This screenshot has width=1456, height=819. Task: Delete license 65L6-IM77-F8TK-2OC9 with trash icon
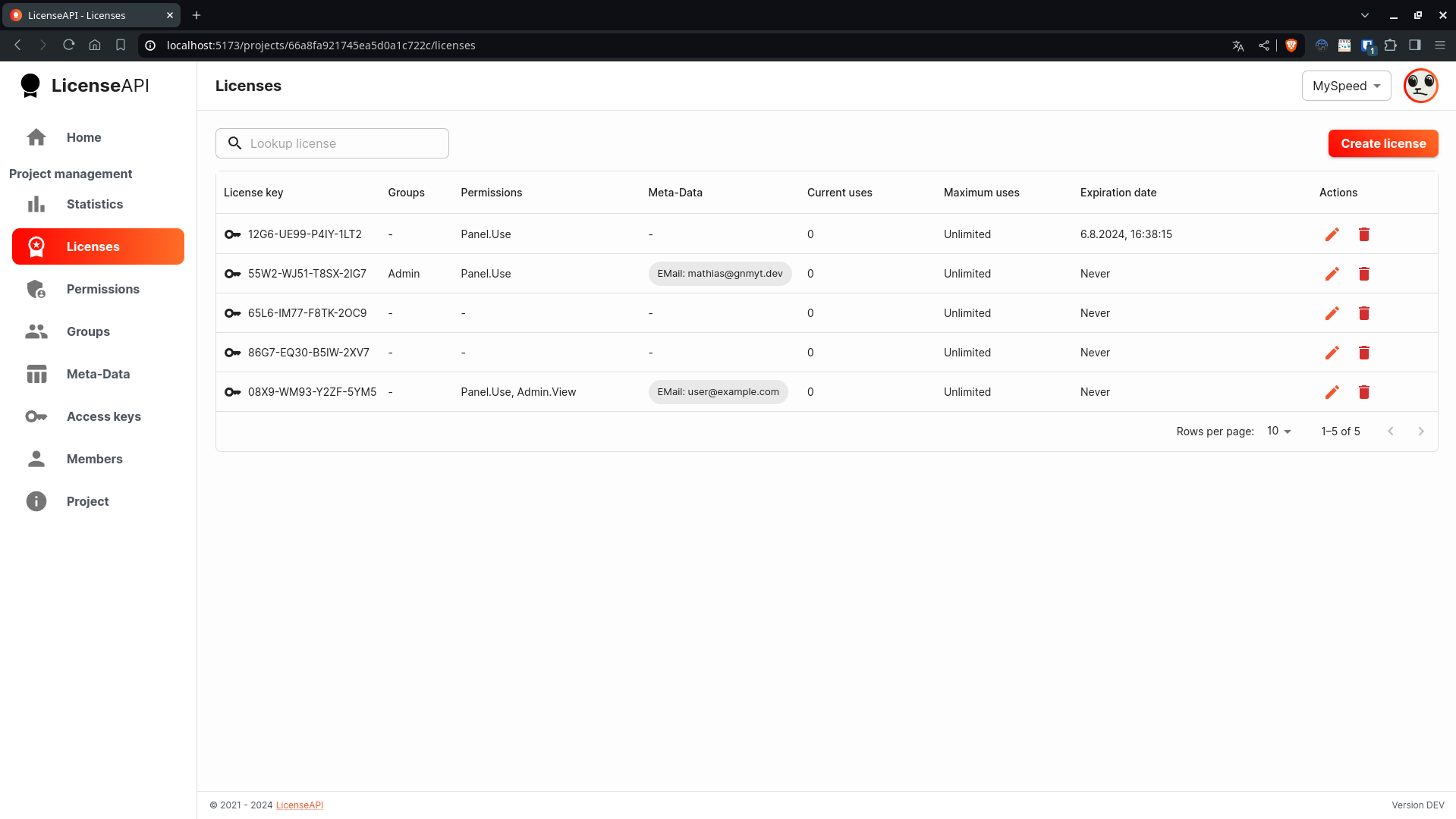coord(1363,313)
